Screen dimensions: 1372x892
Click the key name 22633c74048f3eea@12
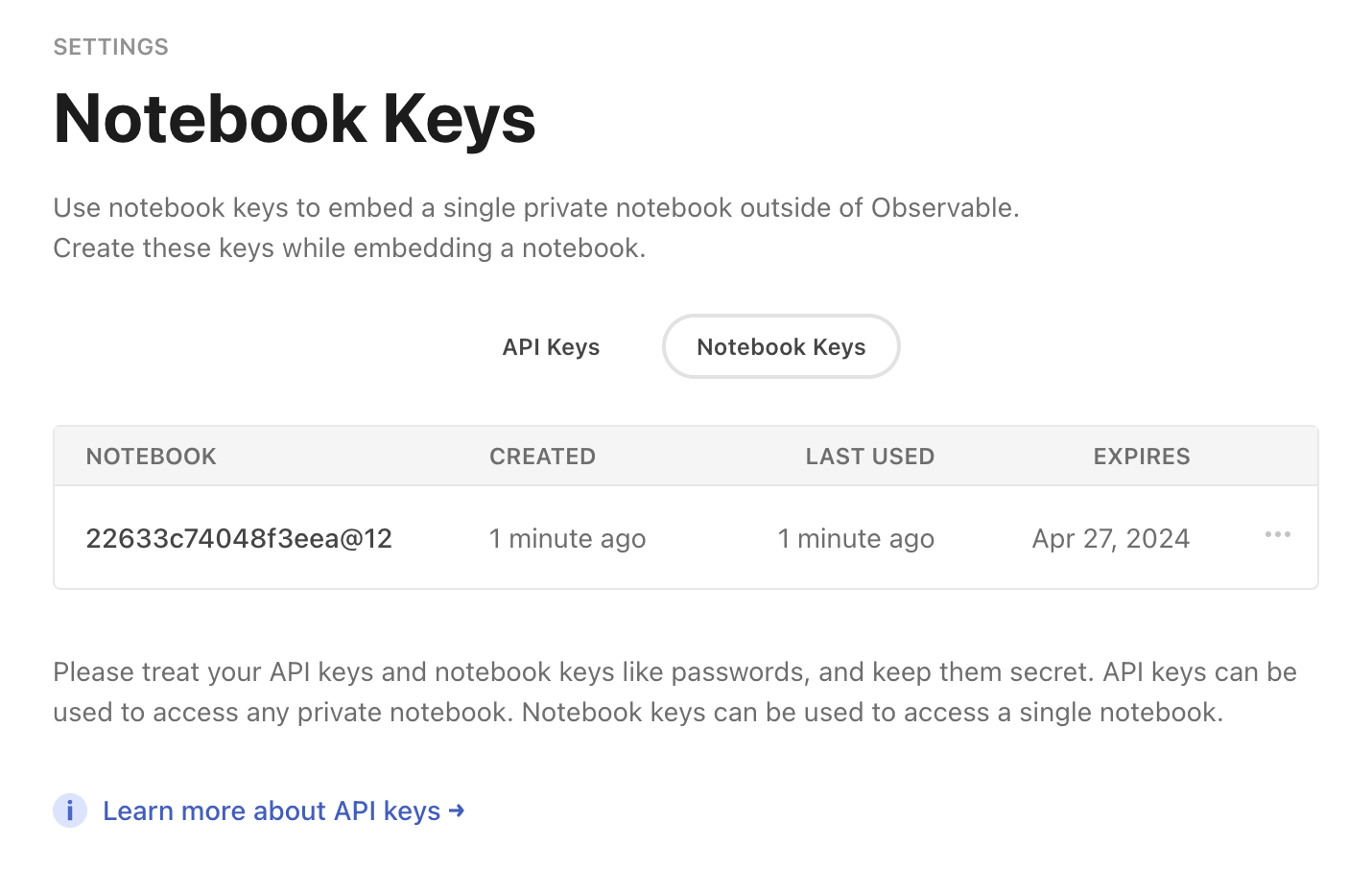(x=239, y=538)
